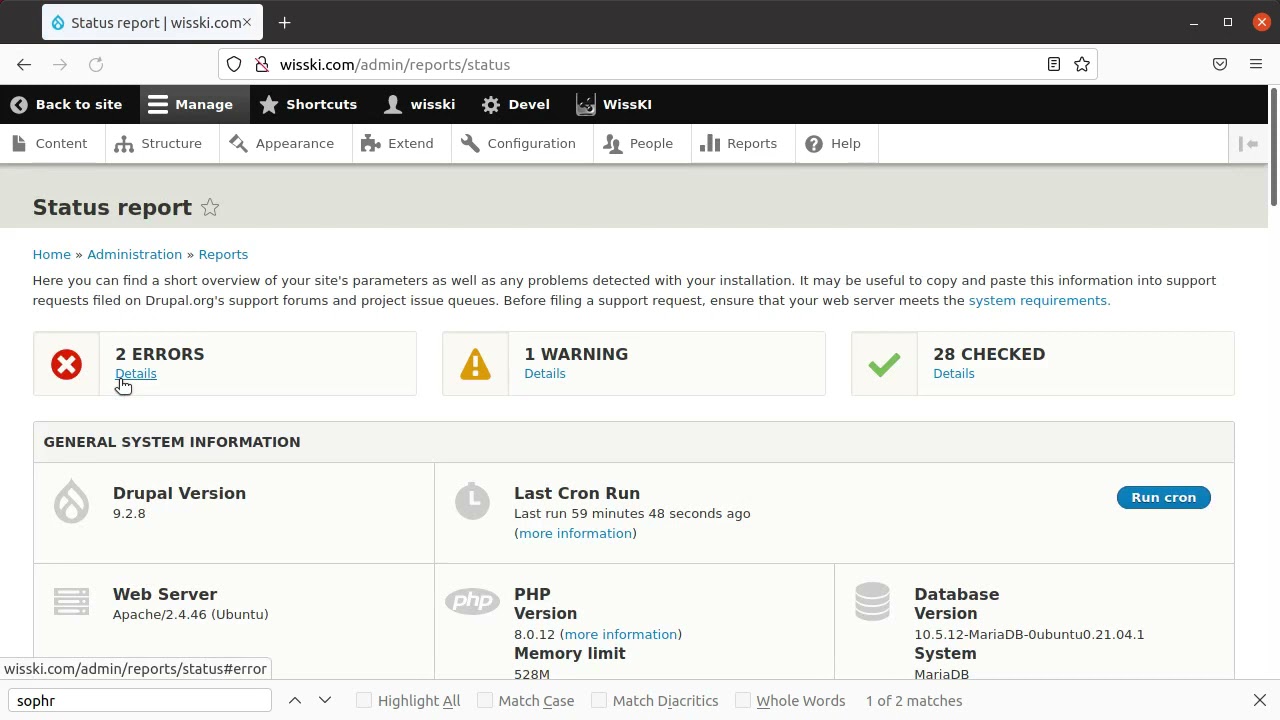This screenshot has width=1280, height=720.
Task: Jump to the previous find match
Action: [x=295, y=701]
